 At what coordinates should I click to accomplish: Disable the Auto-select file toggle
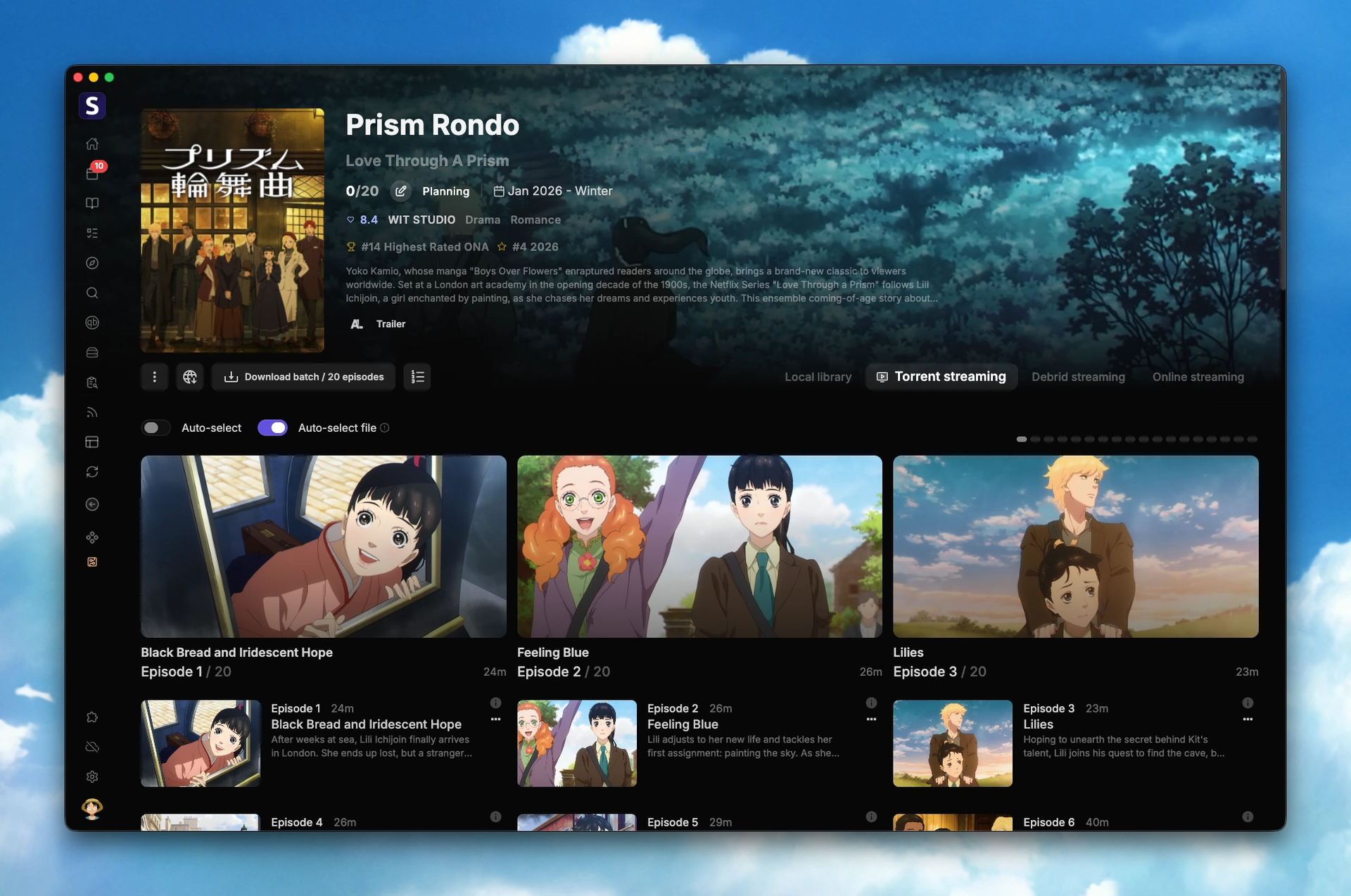[272, 428]
